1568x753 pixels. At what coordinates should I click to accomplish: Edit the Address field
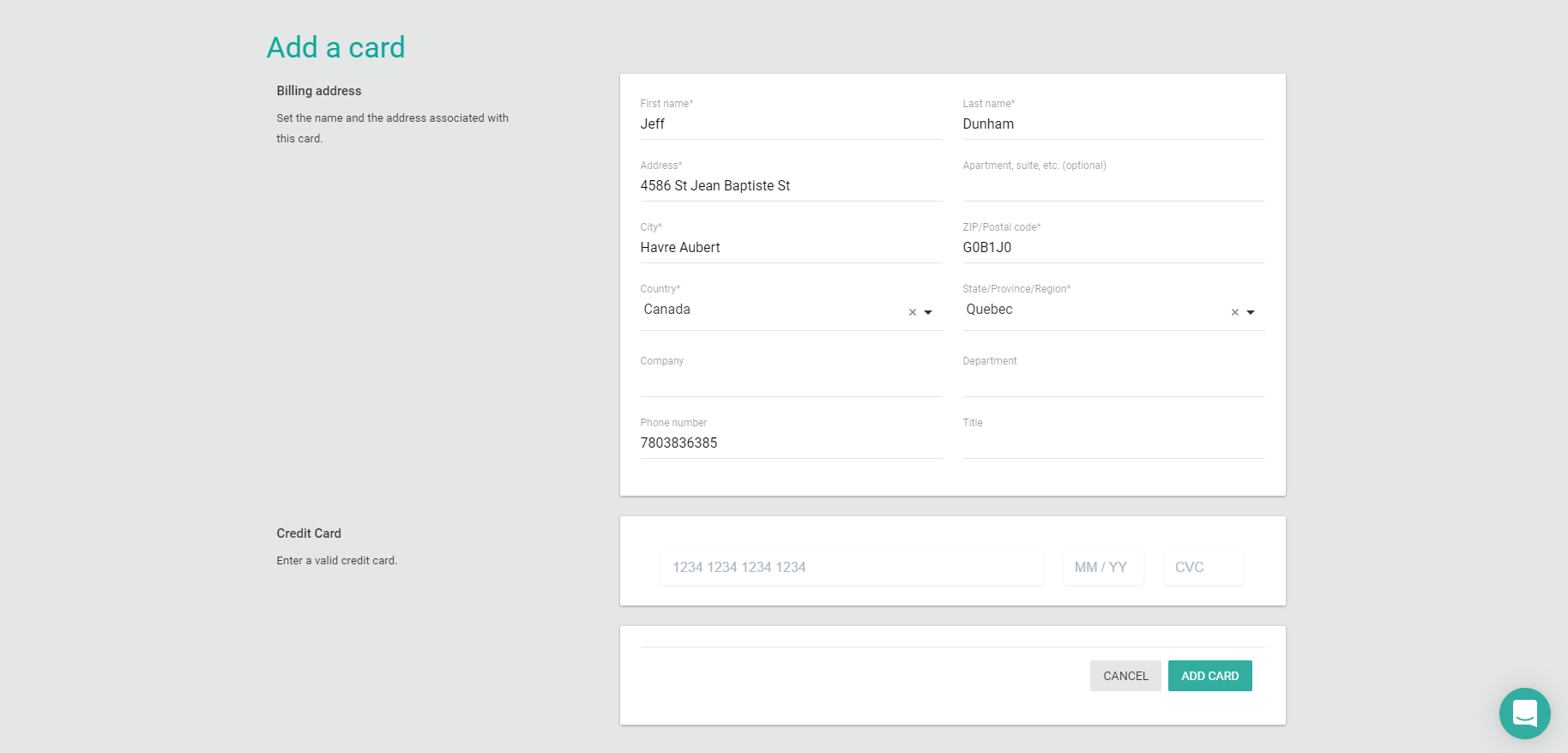coord(789,186)
